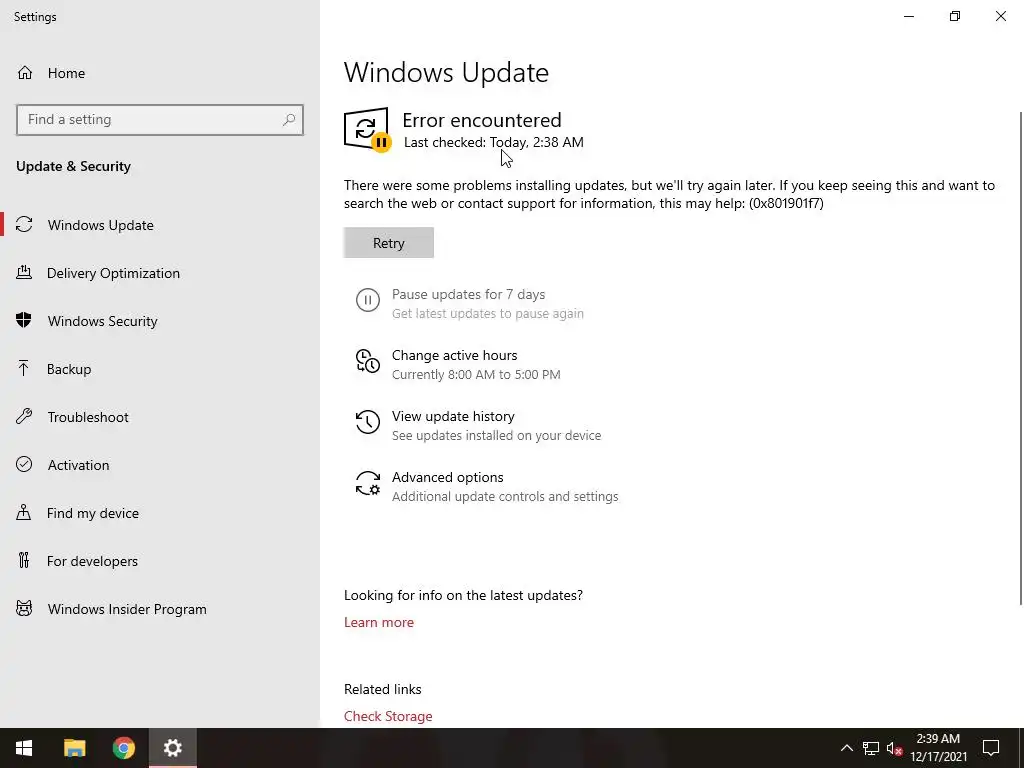The height and width of the screenshot is (768, 1024).
Task: Click the search magnifier in Find a setting
Action: point(289,120)
